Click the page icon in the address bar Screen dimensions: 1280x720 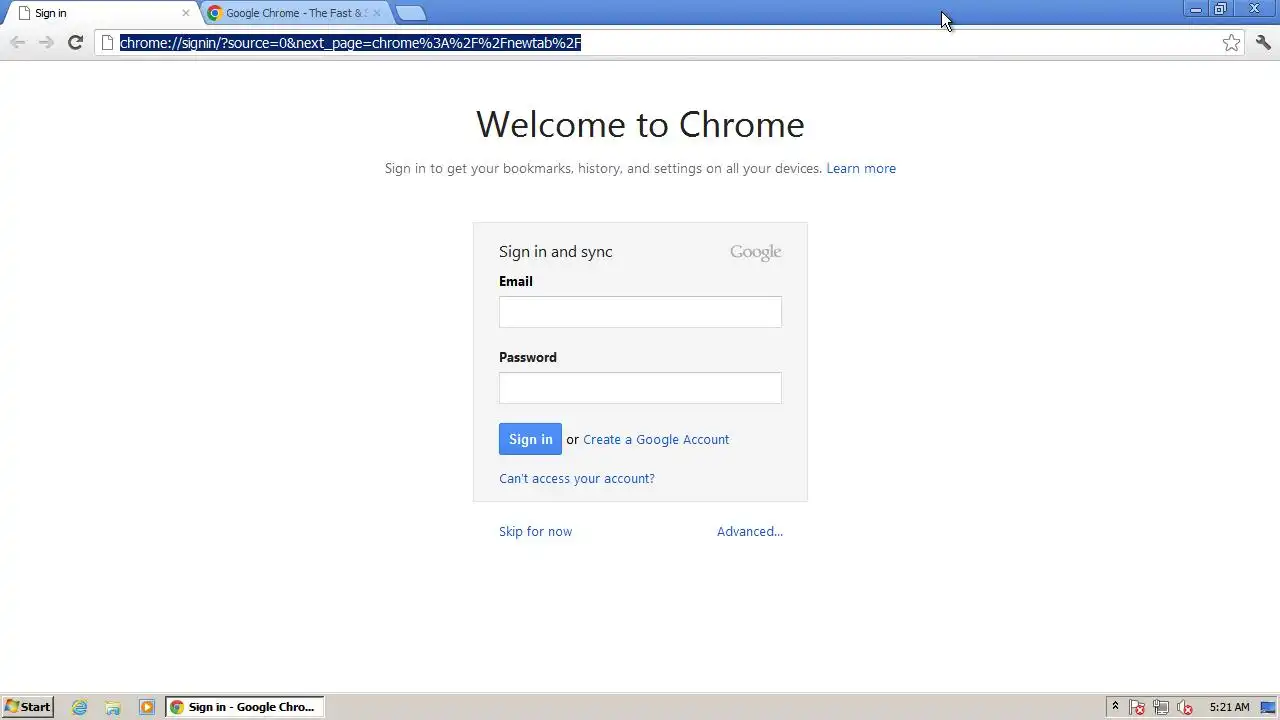(108, 42)
